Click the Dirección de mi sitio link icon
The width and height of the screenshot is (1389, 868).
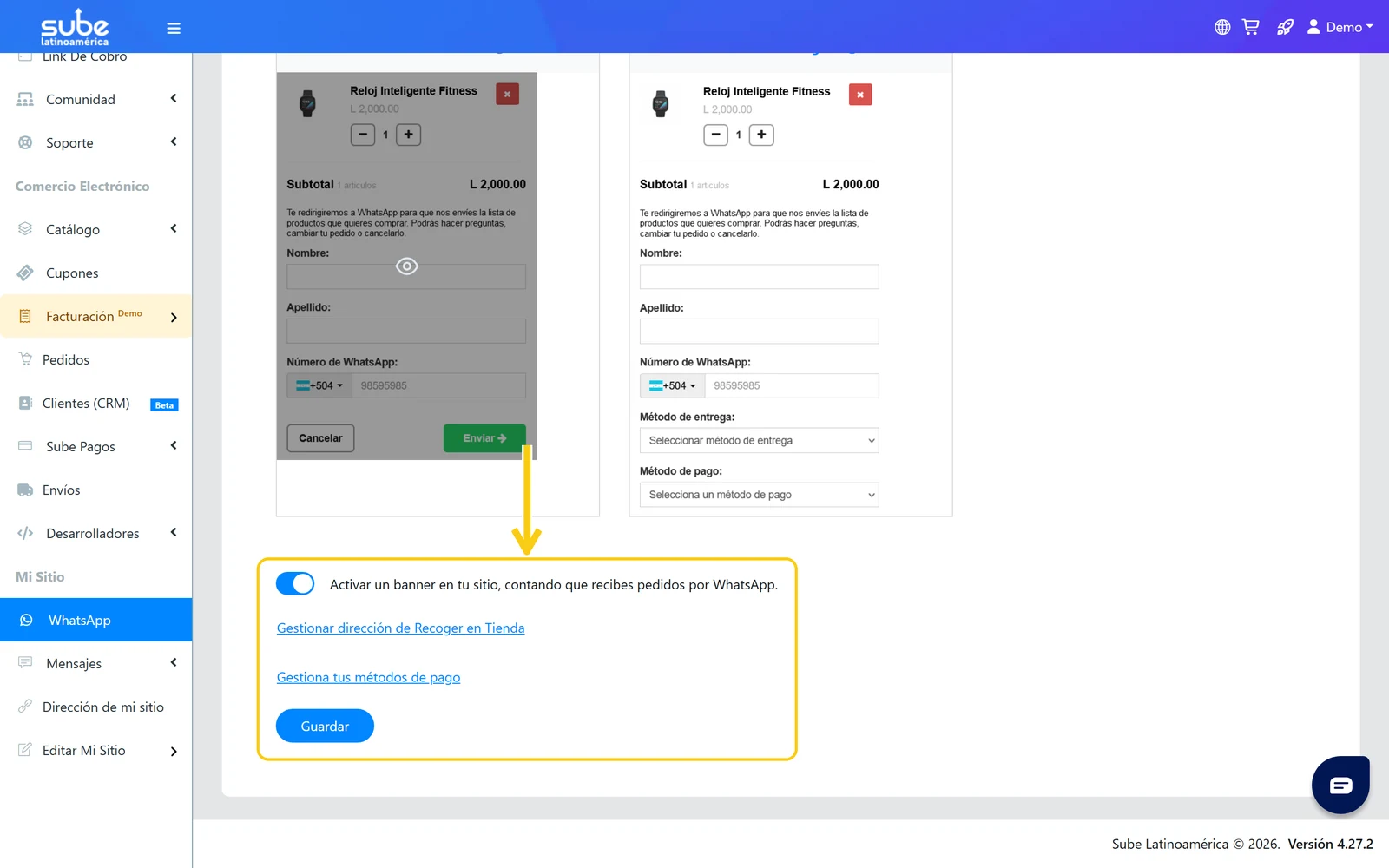(25, 707)
